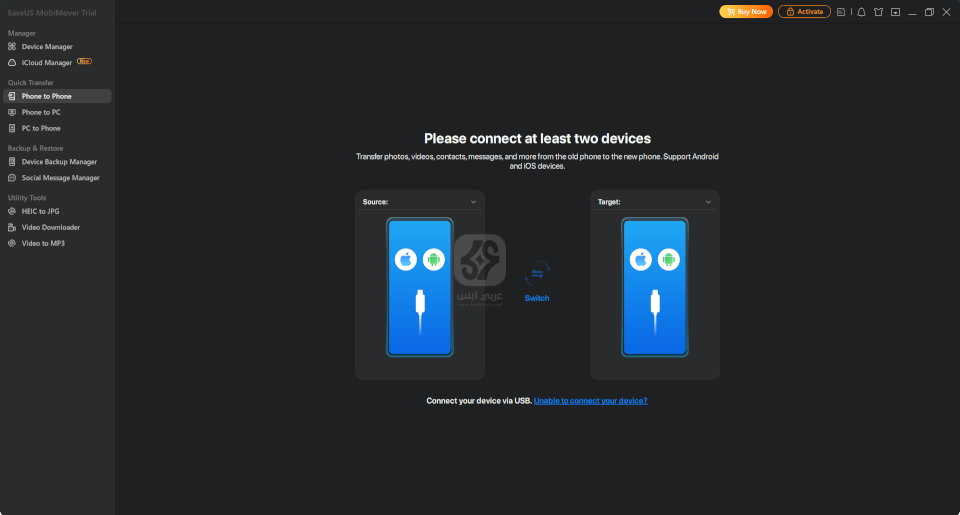Click the title bar dropdown menu icon
This screenshot has width=960, height=515.
(x=895, y=12)
